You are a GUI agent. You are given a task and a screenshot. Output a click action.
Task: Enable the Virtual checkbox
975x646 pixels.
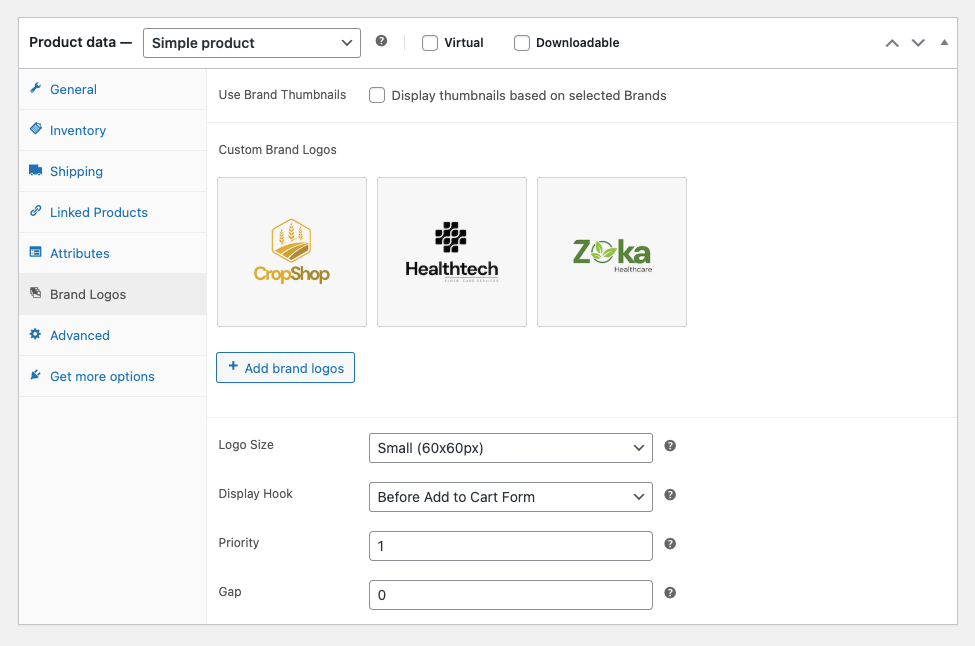point(430,43)
